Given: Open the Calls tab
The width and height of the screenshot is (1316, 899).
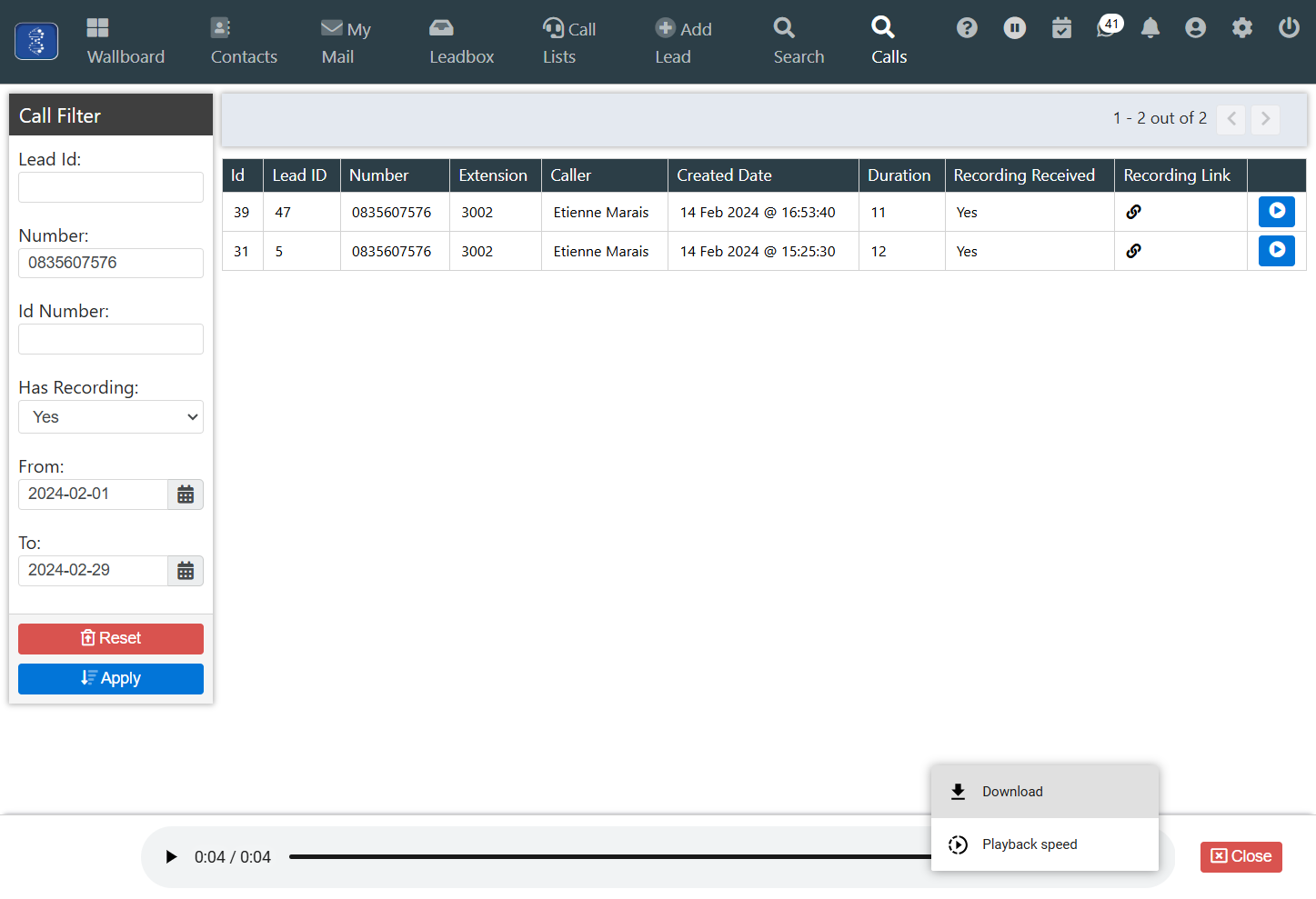Looking at the screenshot, I should click(889, 42).
